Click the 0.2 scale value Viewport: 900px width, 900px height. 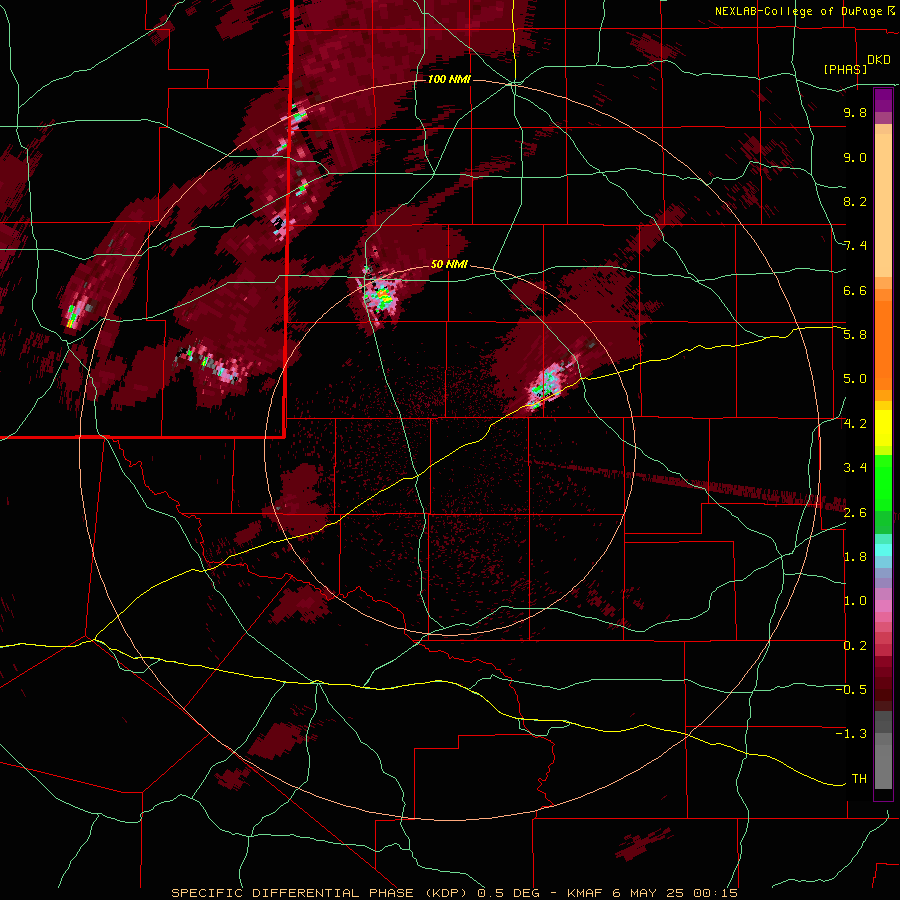(855, 646)
